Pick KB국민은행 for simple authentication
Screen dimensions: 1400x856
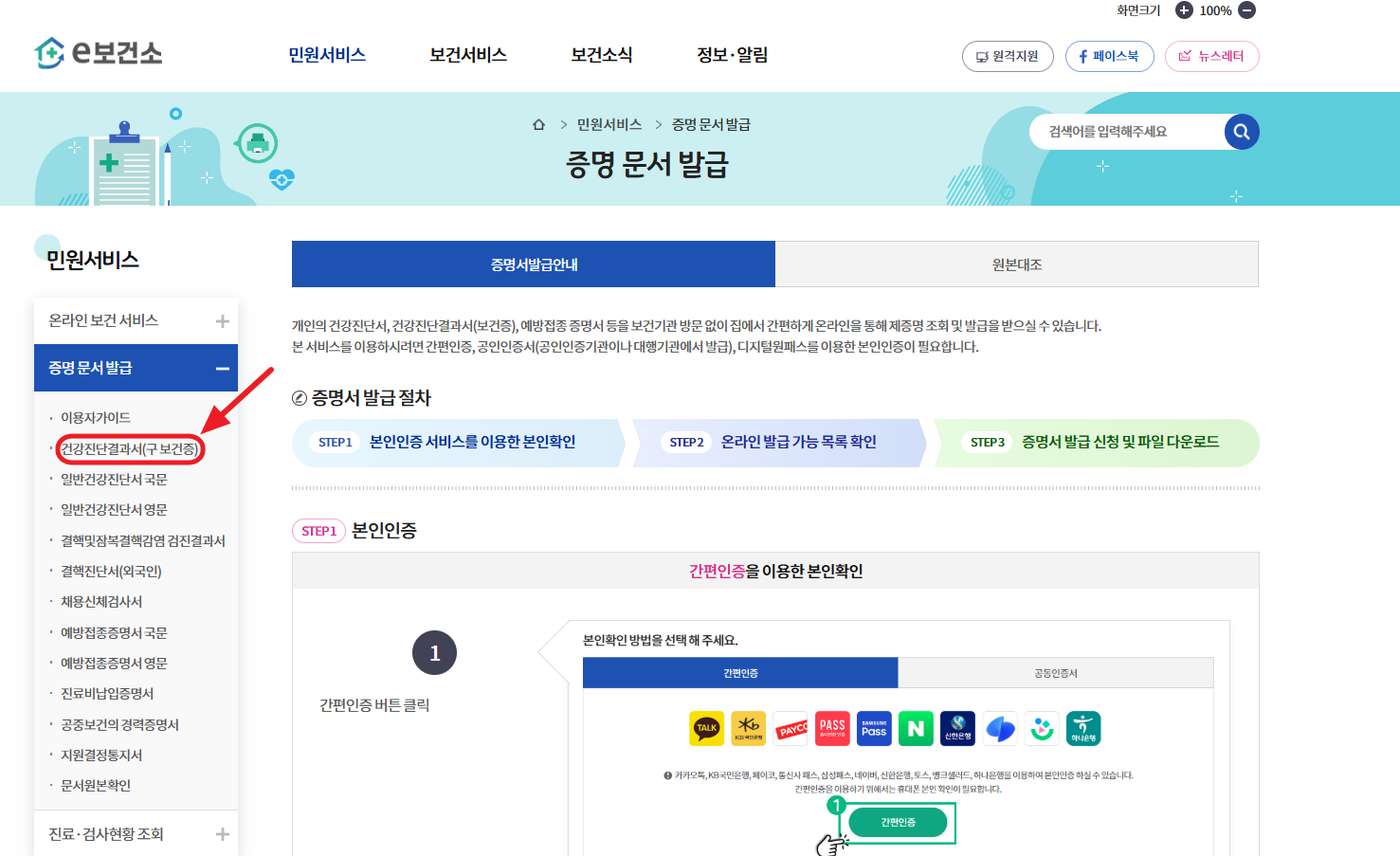[x=749, y=728]
